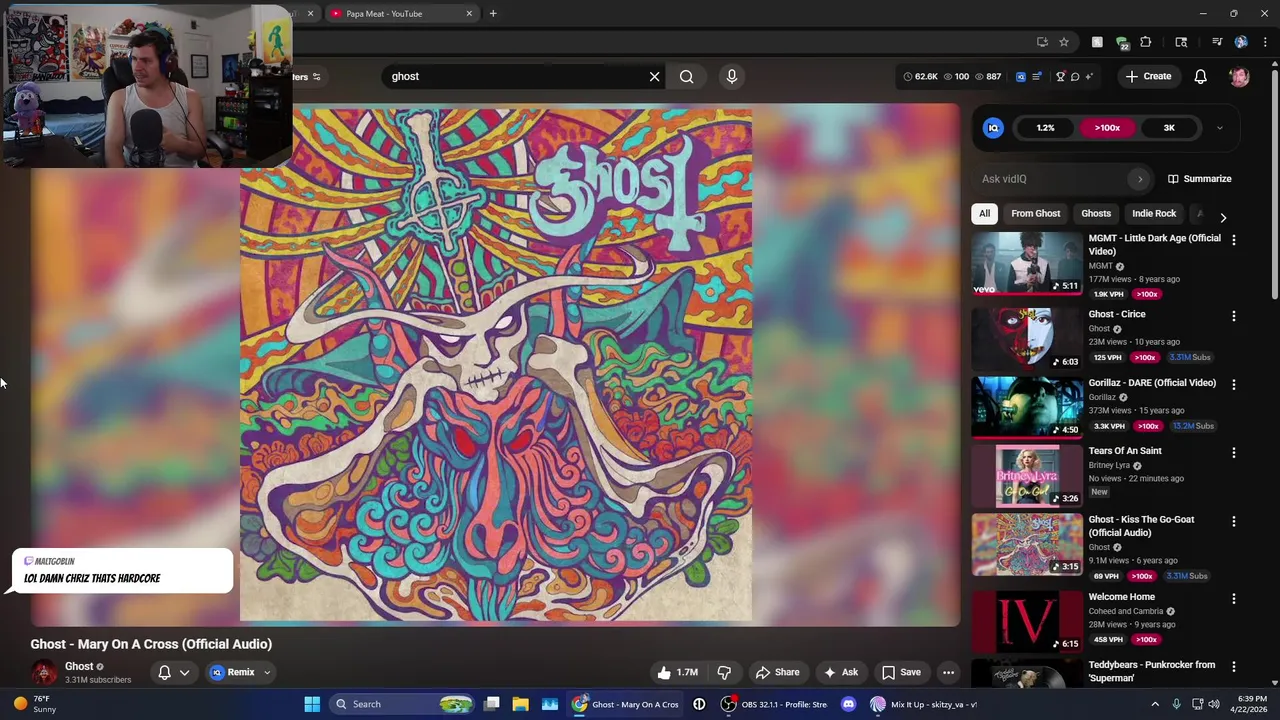The image size is (1280, 720).
Task: Open the YouTube account avatar menu
Action: tap(1240, 77)
